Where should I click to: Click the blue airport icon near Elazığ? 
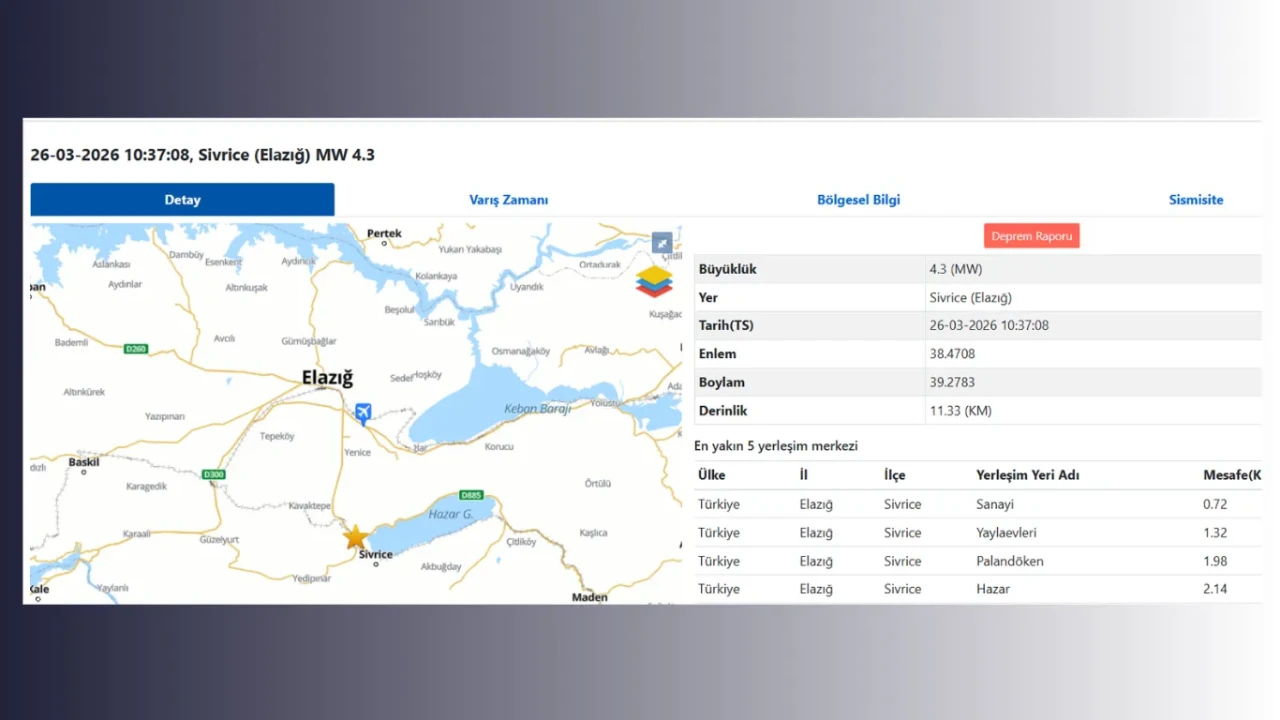363,412
